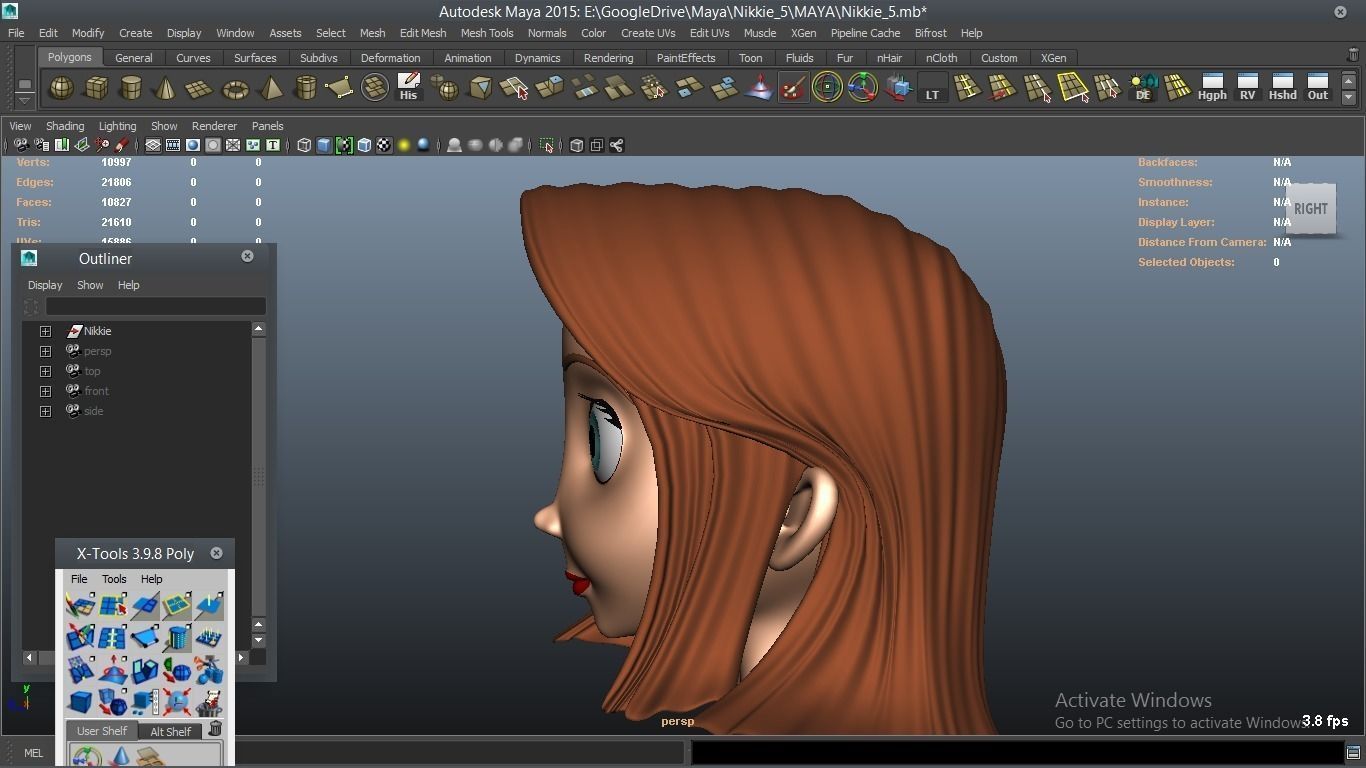The height and width of the screenshot is (768, 1366).
Task: Create a polygon pyramid from the shelf
Action: click(270, 89)
